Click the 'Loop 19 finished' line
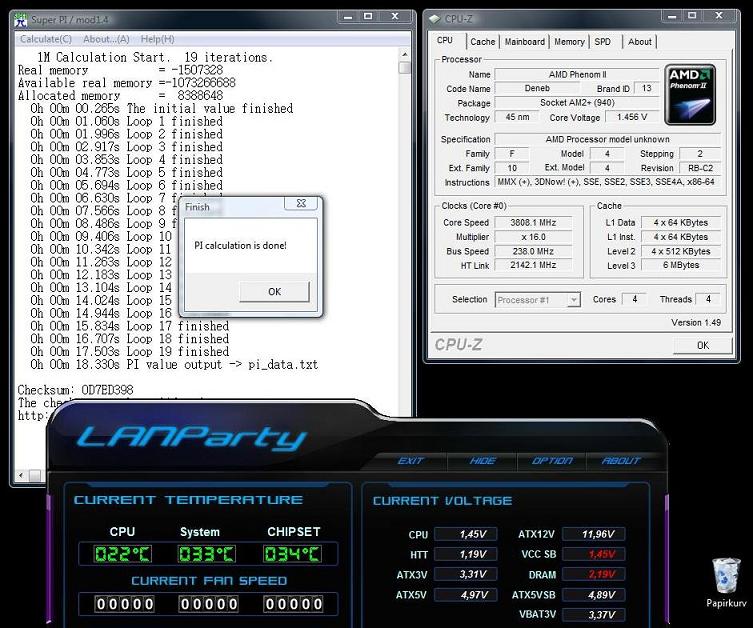This screenshot has width=753, height=628. click(x=130, y=351)
